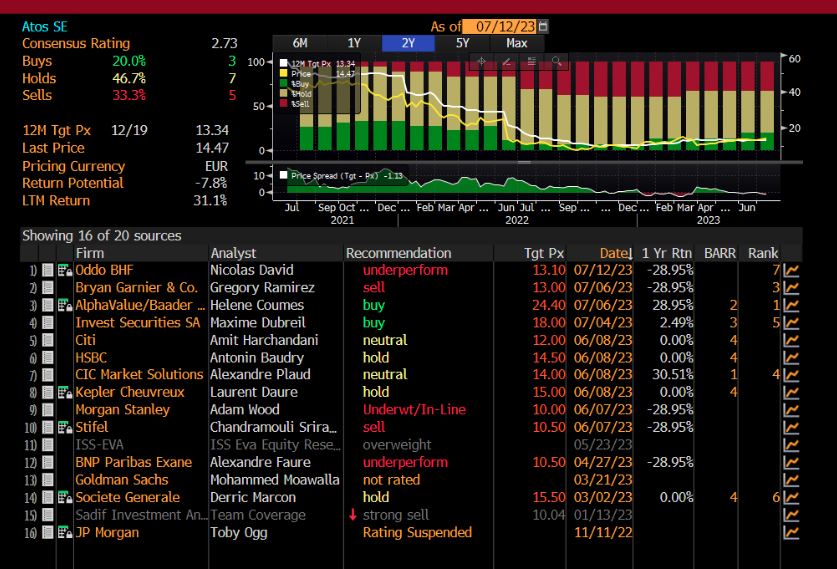This screenshot has height=569, width=837.
Task: Toggle the green %Buy legend swatch
Action: click(x=284, y=84)
